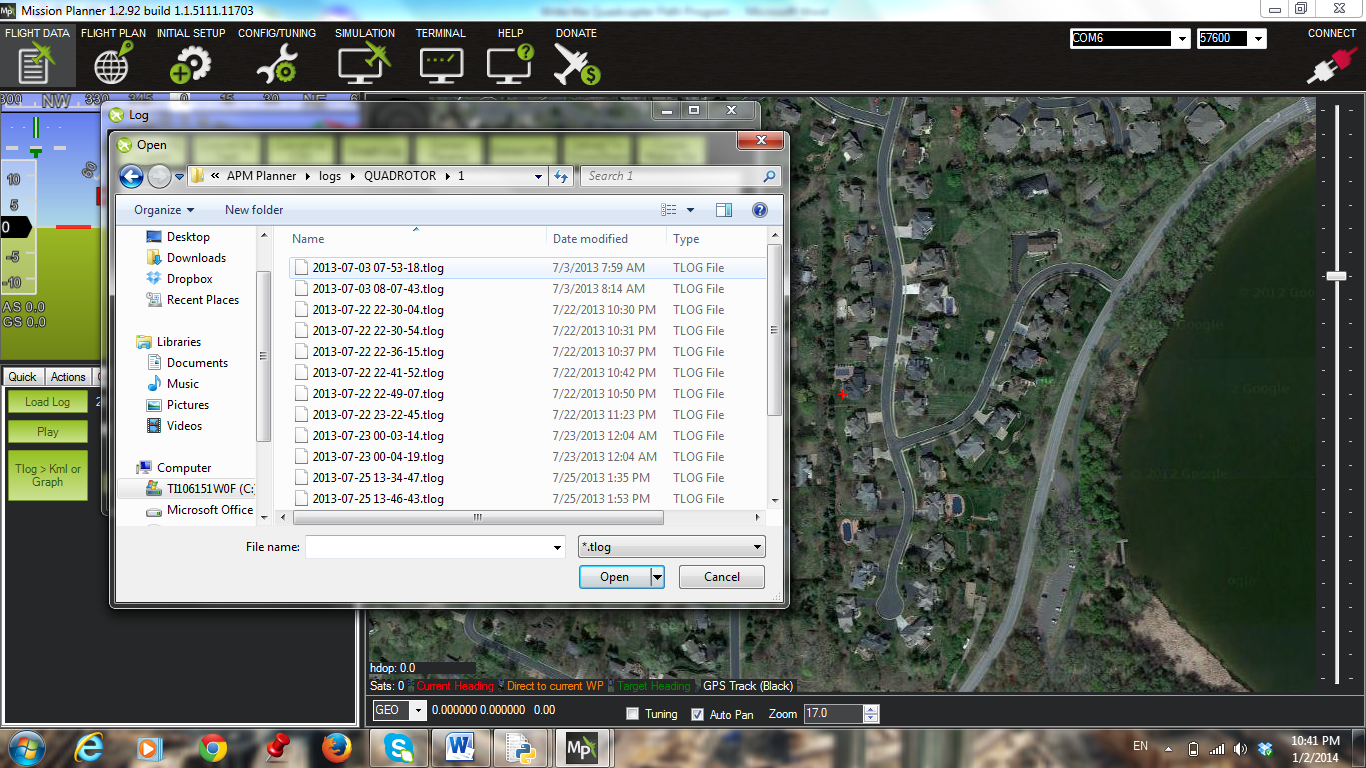
Task: Open the Flight Data screen icon
Action: (x=36, y=64)
